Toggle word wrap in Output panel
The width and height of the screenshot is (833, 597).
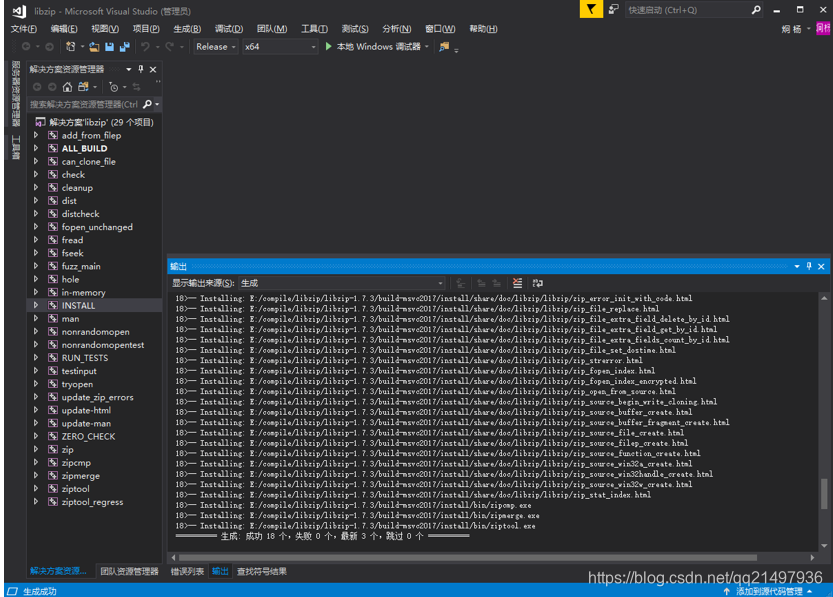pos(538,283)
